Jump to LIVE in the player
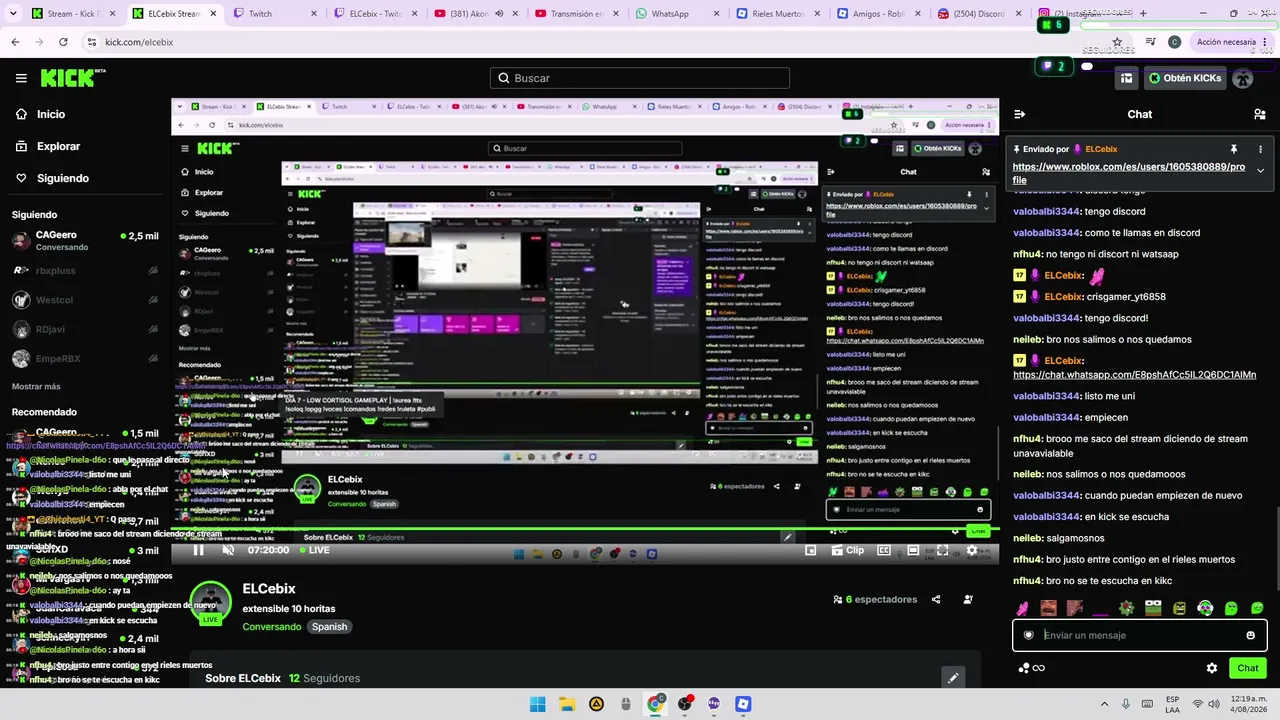The width and height of the screenshot is (1280, 720). pos(314,550)
